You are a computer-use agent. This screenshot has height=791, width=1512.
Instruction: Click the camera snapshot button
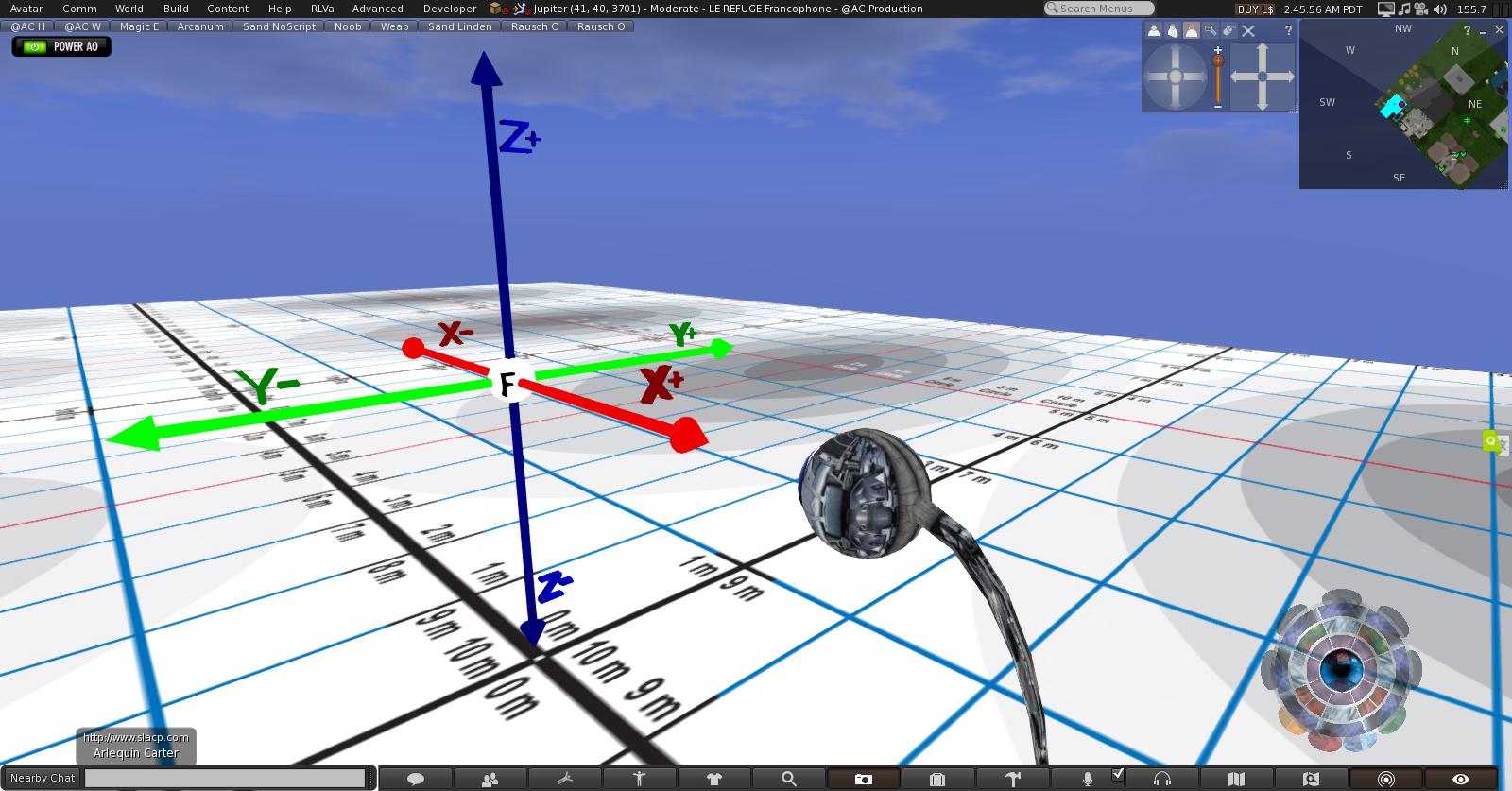pyautogui.click(x=863, y=780)
